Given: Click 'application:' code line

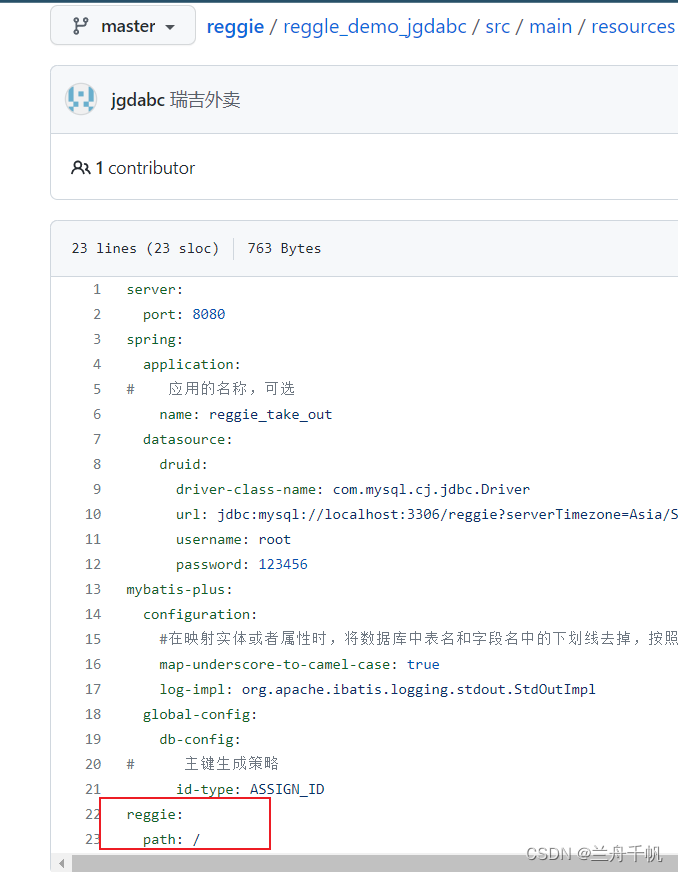Looking at the screenshot, I should tap(192, 364).
